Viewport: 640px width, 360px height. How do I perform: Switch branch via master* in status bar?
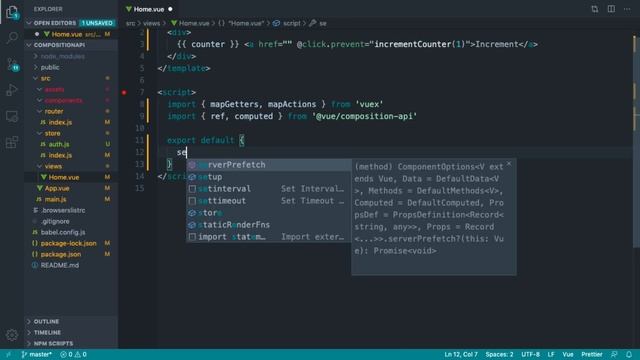37,354
